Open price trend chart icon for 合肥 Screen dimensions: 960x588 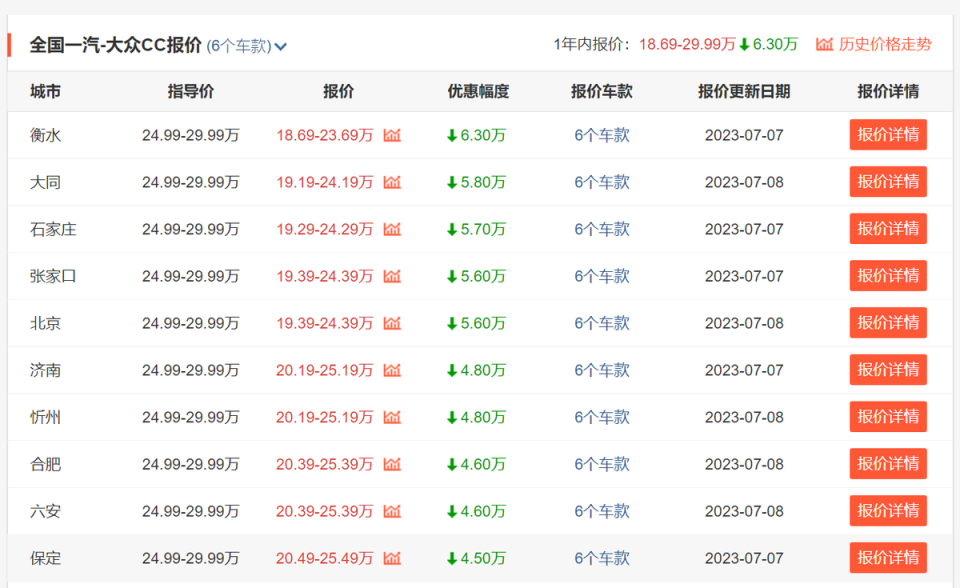[x=392, y=464]
